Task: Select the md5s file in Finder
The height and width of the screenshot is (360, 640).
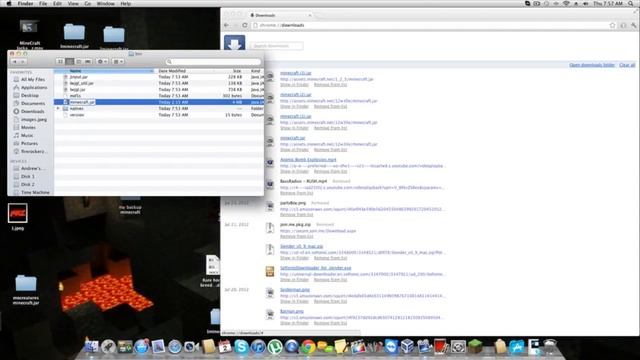Action: pyautogui.click(x=159, y=96)
